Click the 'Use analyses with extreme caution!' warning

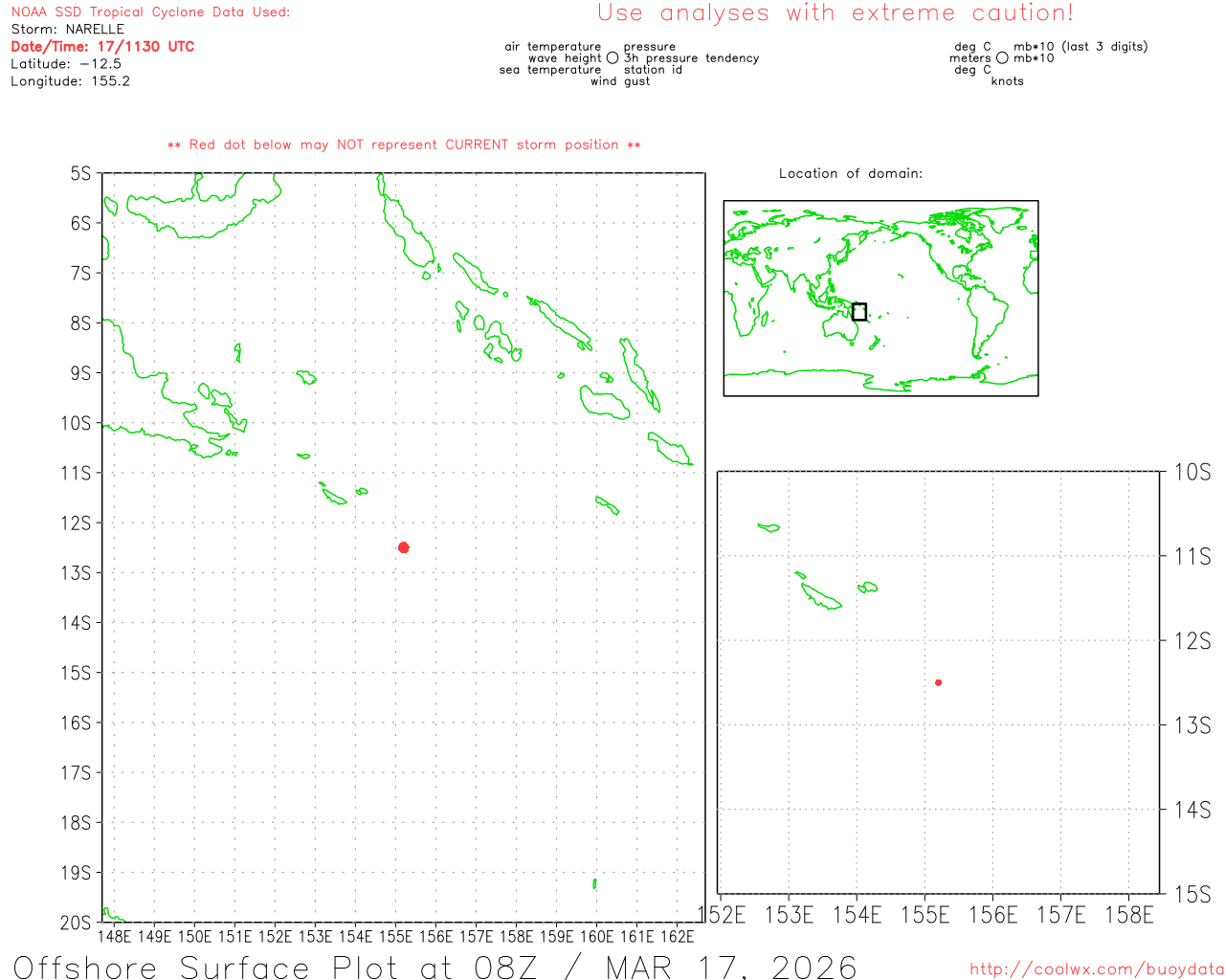click(x=835, y=13)
